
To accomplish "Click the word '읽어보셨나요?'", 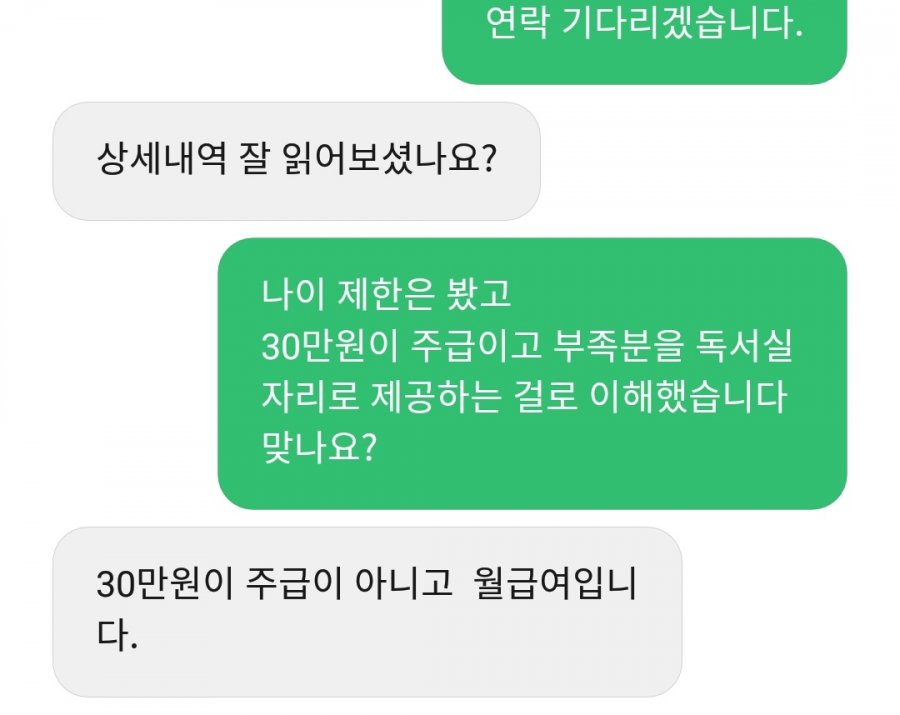I will (x=389, y=158).
